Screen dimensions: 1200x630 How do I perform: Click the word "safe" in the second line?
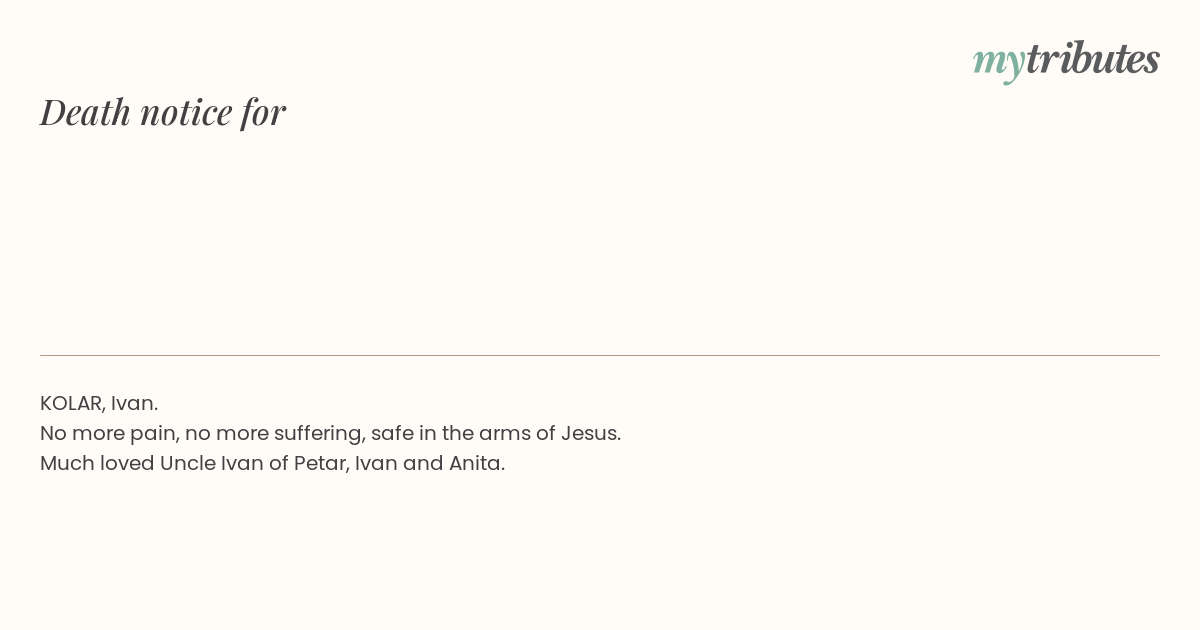[x=390, y=433]
